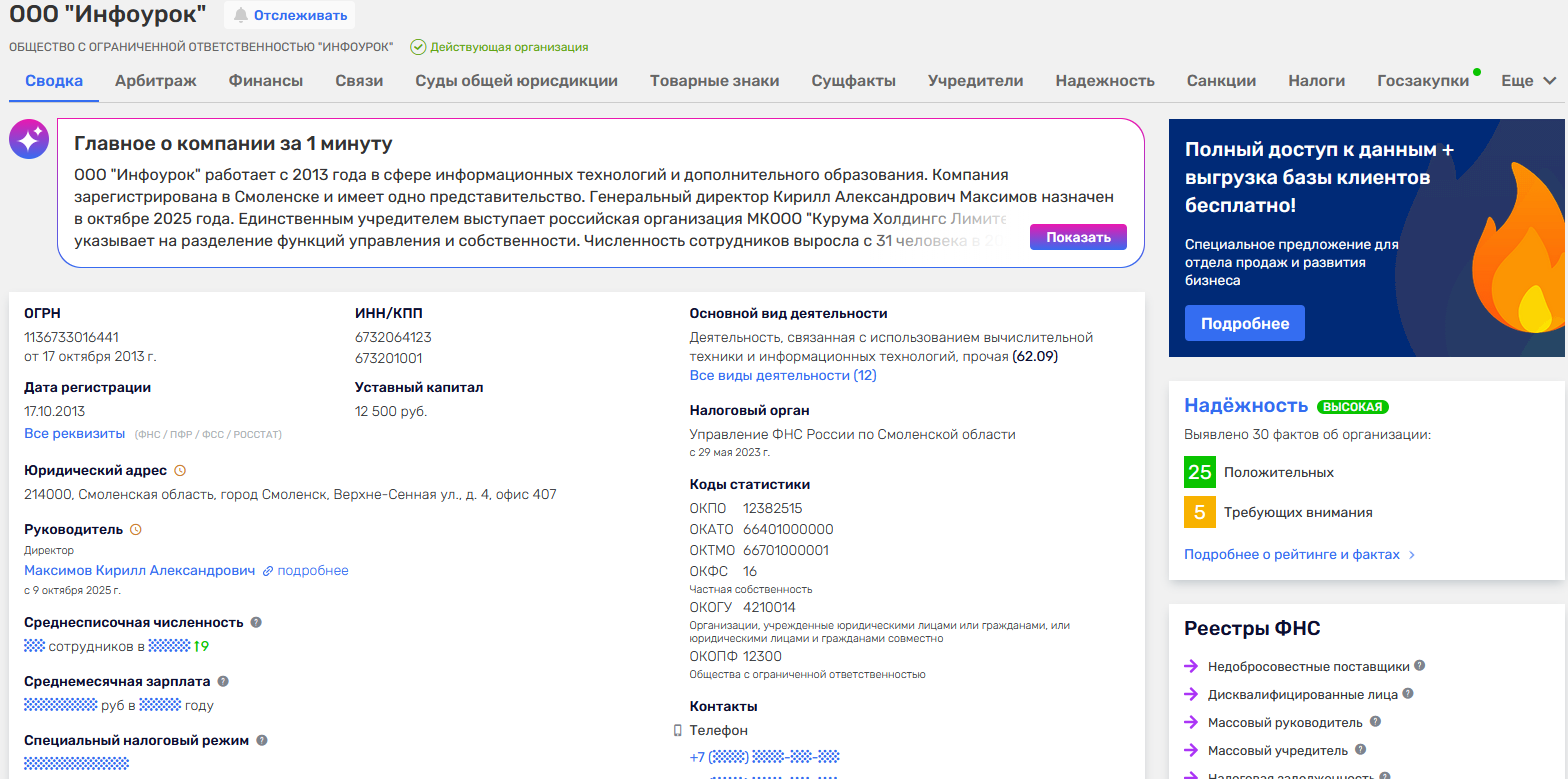Click the help icon next to Дисквалифицированные лица
The height and width of the screenshot is (779, 1568).
point(1408,693)
